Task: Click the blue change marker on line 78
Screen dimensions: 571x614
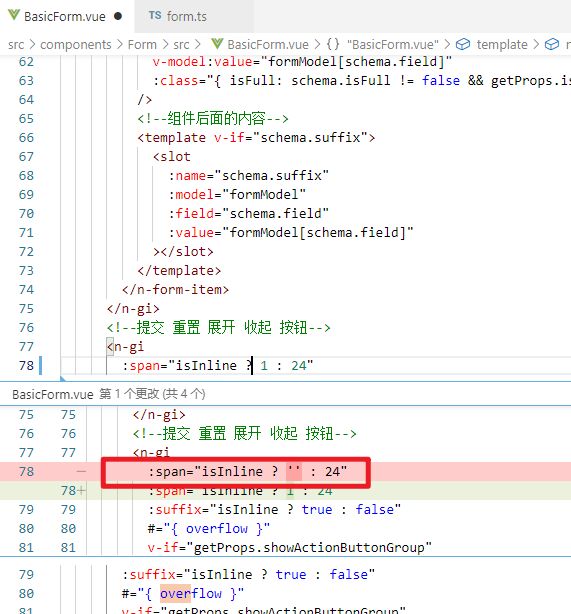Action: pos(40,366)
